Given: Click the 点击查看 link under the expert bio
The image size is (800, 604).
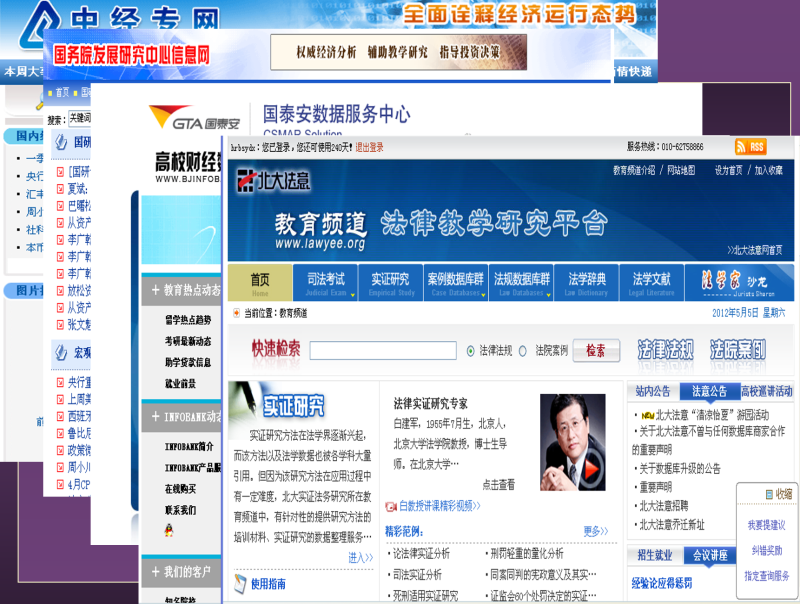Looking at the screenshot, I should (498, 485).
